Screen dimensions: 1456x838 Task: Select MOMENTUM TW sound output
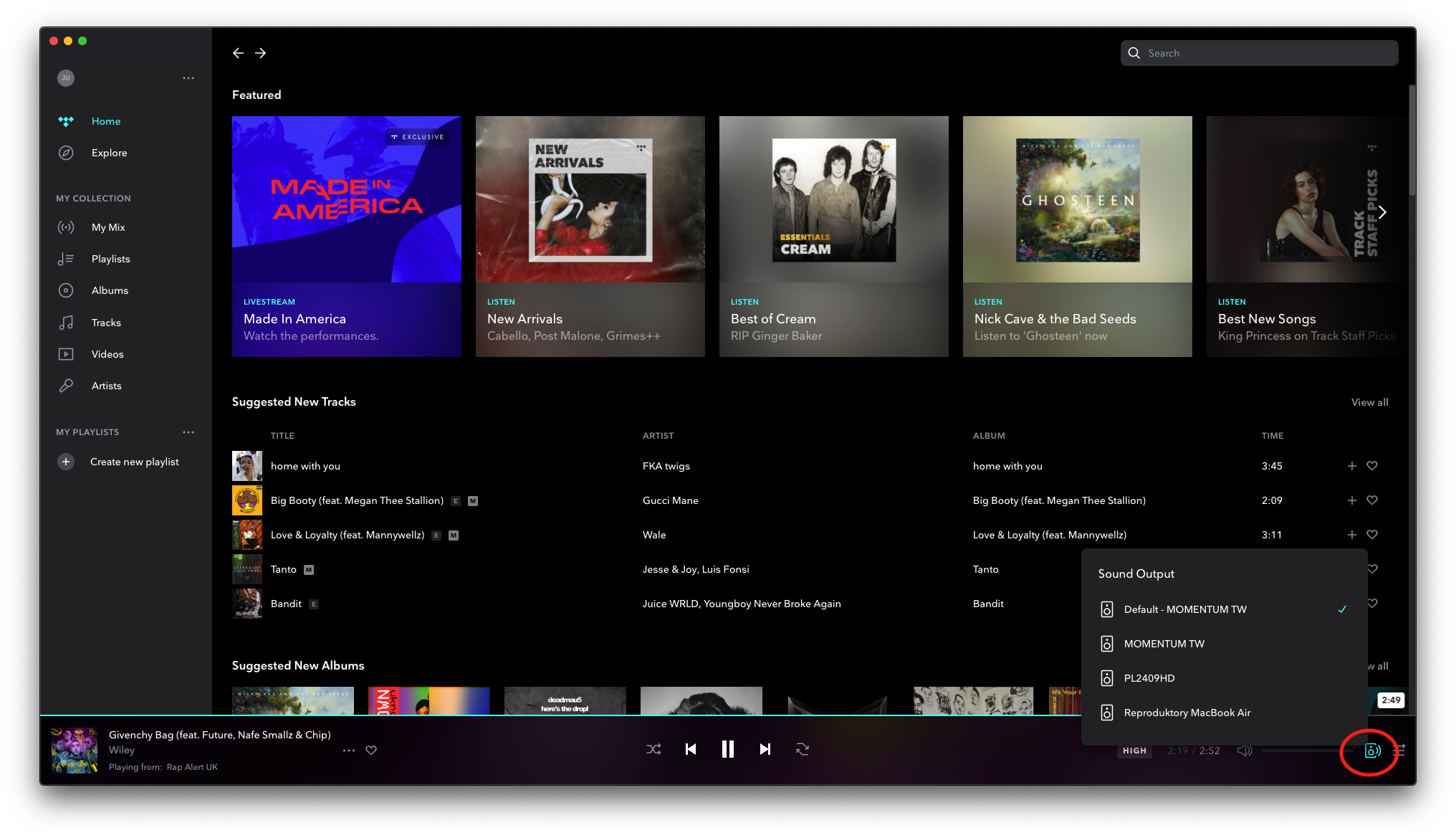pyautogui.click(x=1224, y=644)
